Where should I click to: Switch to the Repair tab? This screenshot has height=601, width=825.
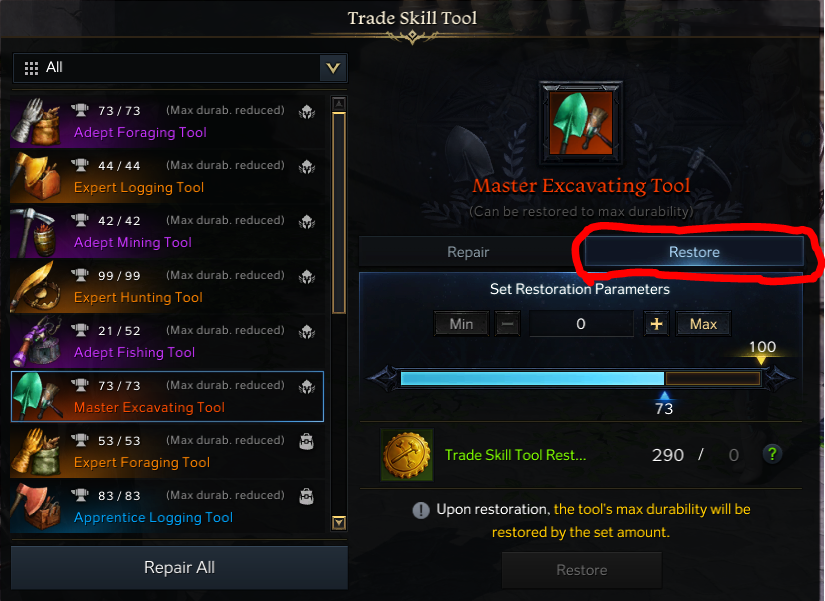pyautogui.click(x=468, y=252)
